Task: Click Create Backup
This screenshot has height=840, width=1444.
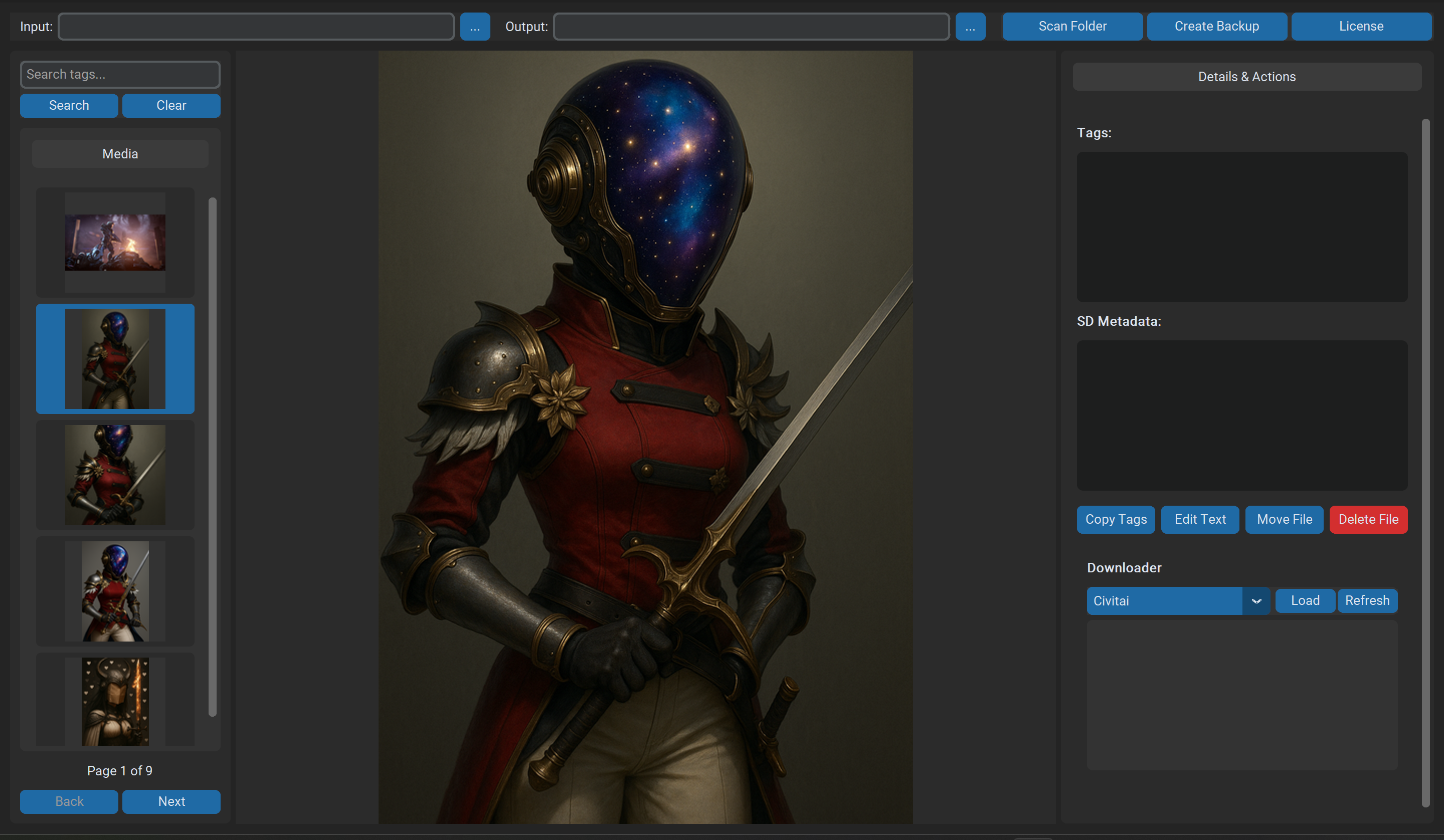Action: click(1216, 27)
